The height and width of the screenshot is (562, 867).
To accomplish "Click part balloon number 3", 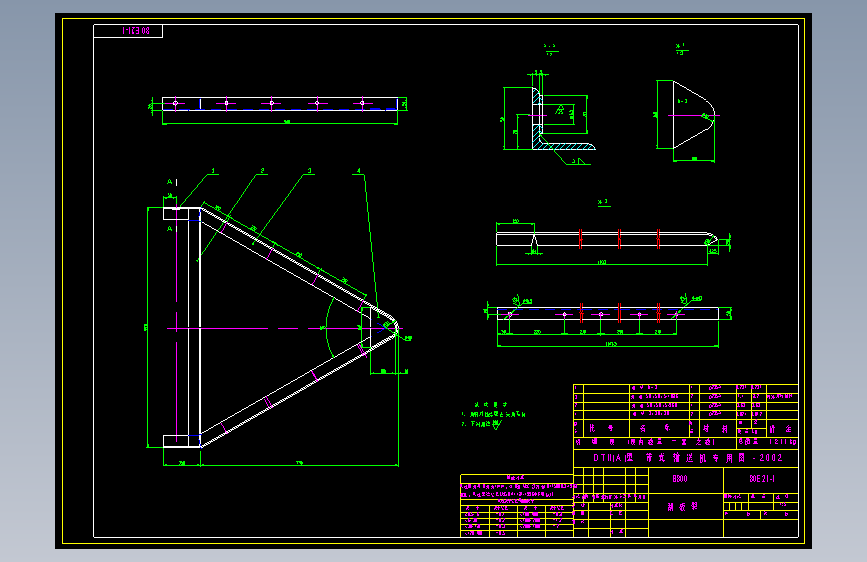I will coord(310,171).
